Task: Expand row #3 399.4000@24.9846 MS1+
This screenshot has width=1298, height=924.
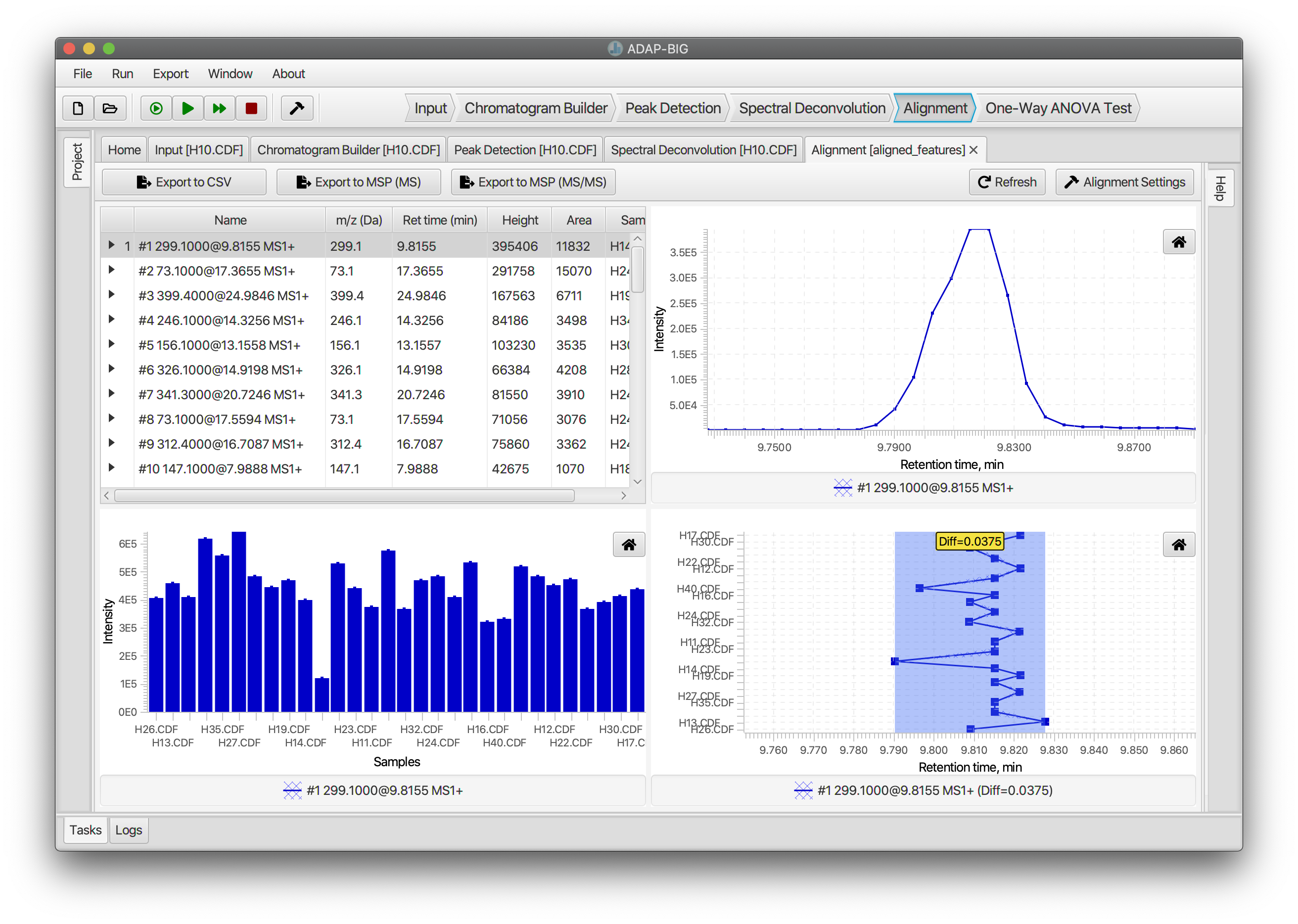Action: tap(111, 295)
